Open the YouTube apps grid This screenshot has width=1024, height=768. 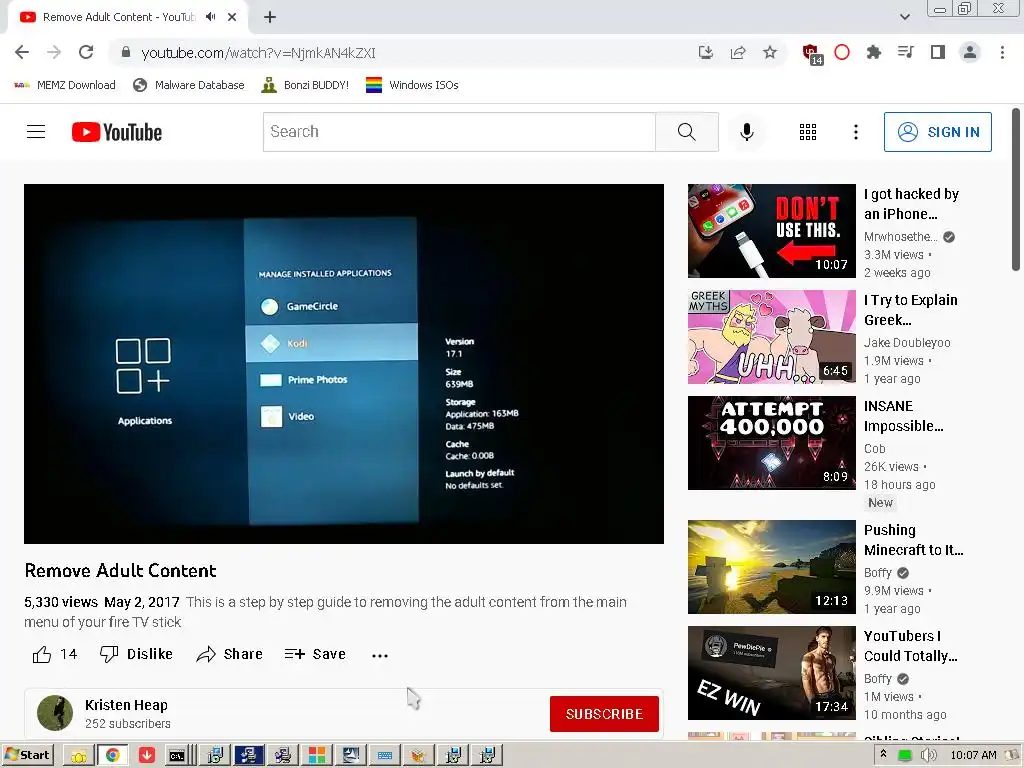(808, 132)
